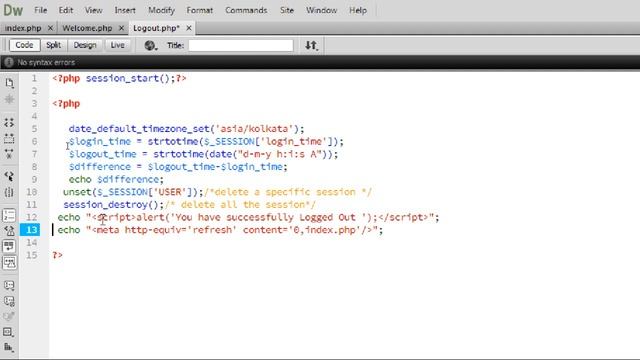The width and height of the screenshot is (640, 360).
Task: Close the Welcome.php tab
Action: pyautogui.click(x=121, y=28)
